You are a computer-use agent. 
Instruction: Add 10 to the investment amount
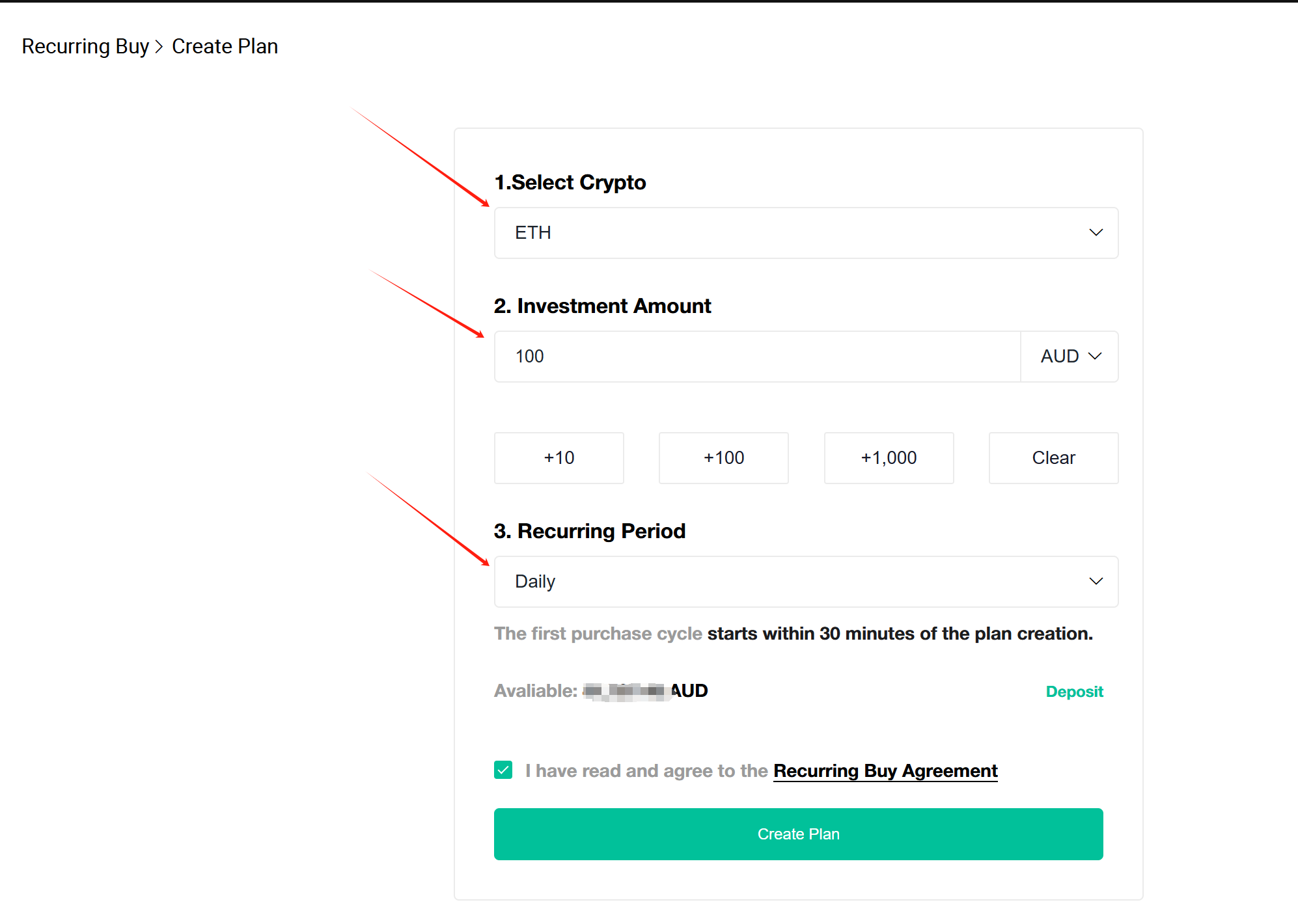559,457
